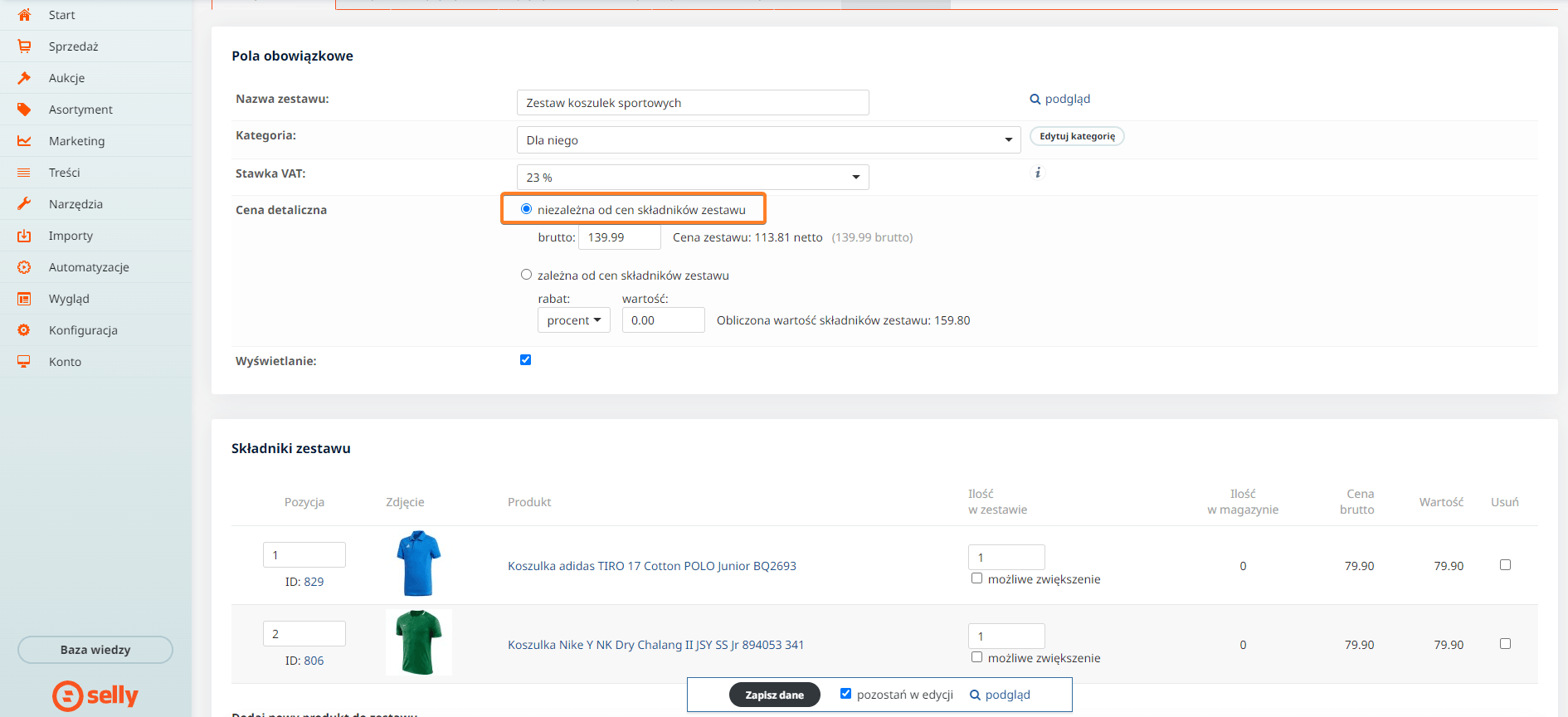Click the Konfiguracja gear icon
Viewport: 1568px width, 717px height.
[24, 330]
